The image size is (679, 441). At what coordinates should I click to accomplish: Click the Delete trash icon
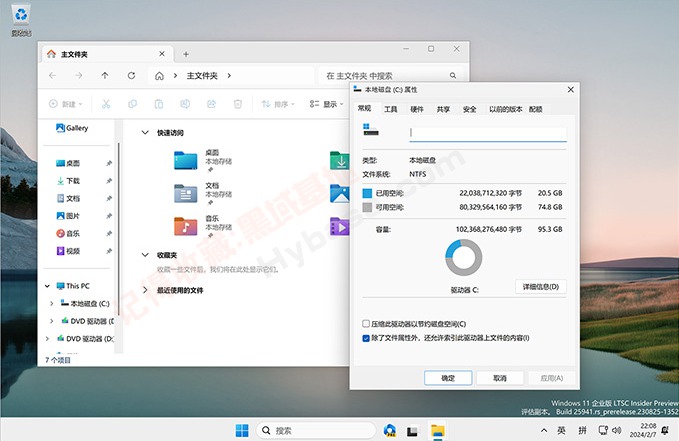[238, 104]
